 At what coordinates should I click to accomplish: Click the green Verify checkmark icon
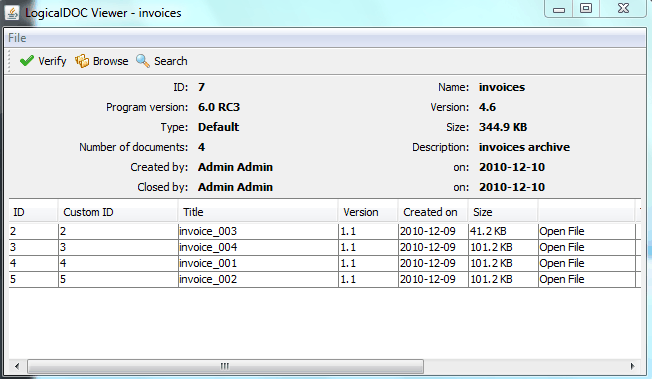click(27, 61)
